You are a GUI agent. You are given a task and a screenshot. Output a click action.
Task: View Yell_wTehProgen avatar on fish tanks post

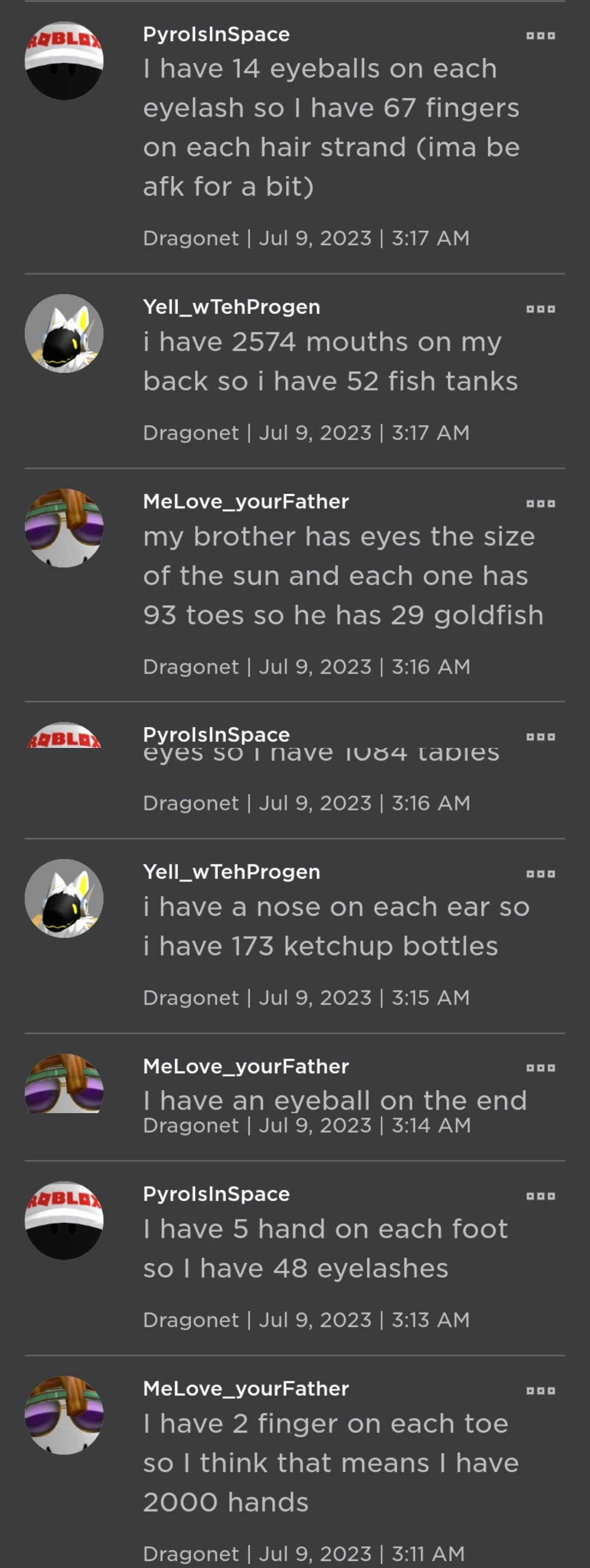64,334
